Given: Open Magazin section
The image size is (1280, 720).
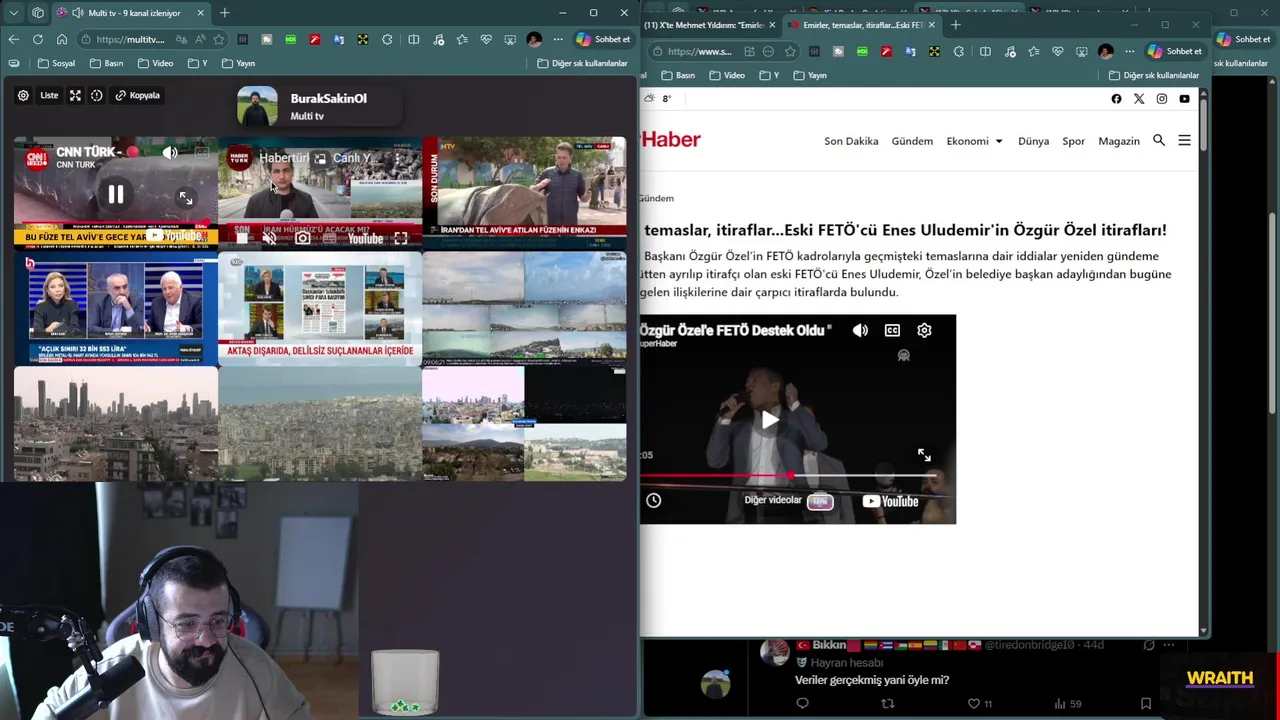Looking at the screenshot, I should [x=1119, y=141].
